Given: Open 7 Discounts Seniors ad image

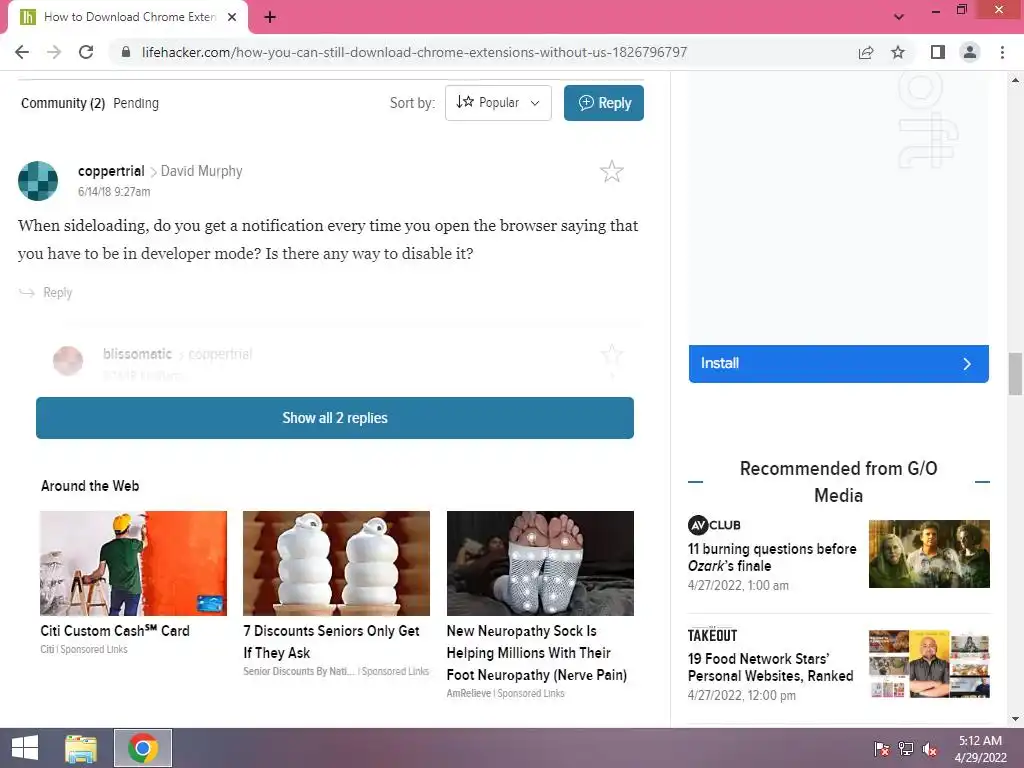Looking at the screenshot, I should point(336,563).
